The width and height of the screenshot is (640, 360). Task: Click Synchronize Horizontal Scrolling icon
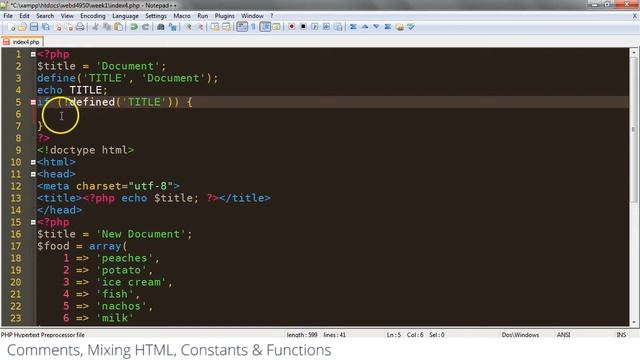(x=226, y=27)
